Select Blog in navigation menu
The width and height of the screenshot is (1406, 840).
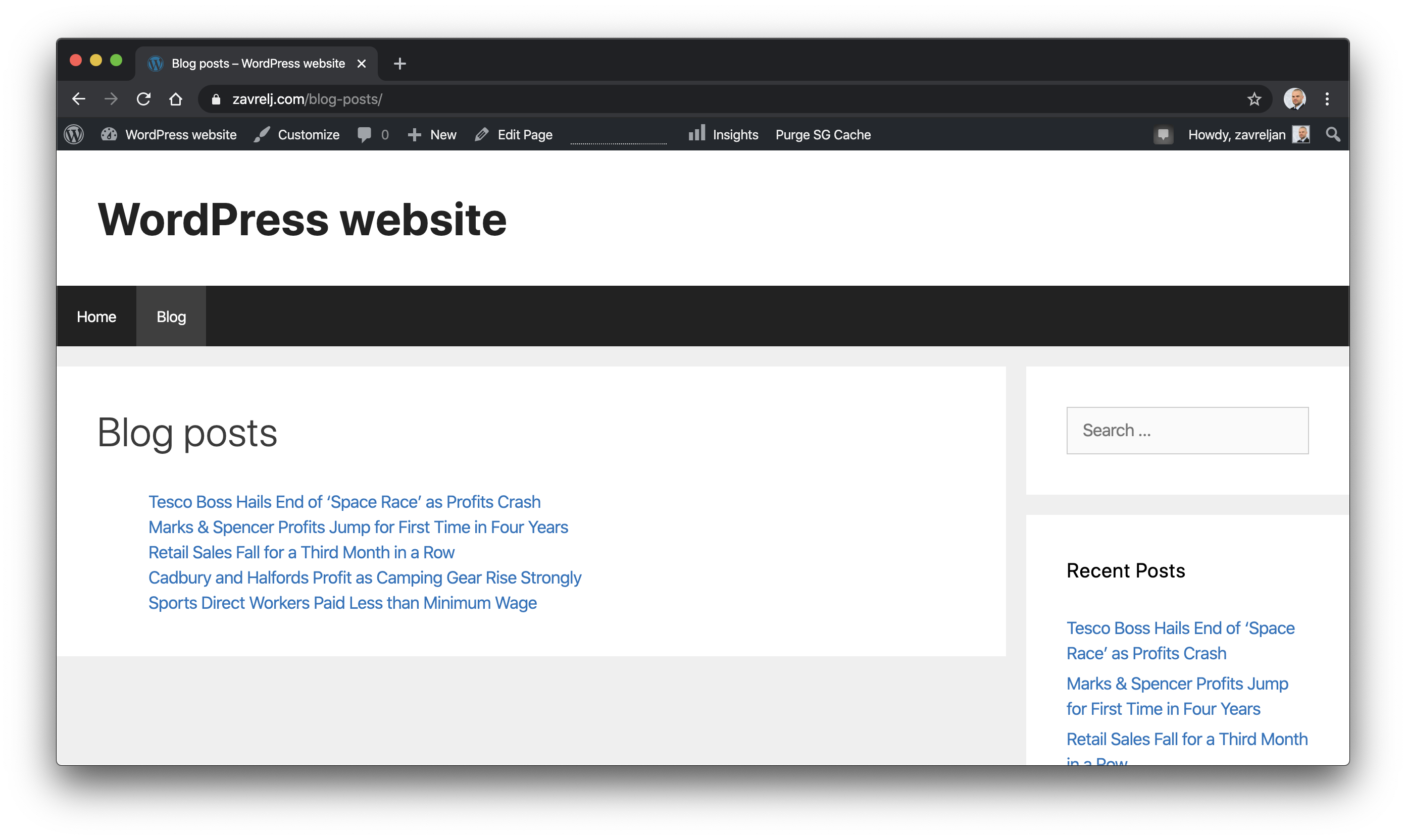pyautogui.click(x=171, y=317)
